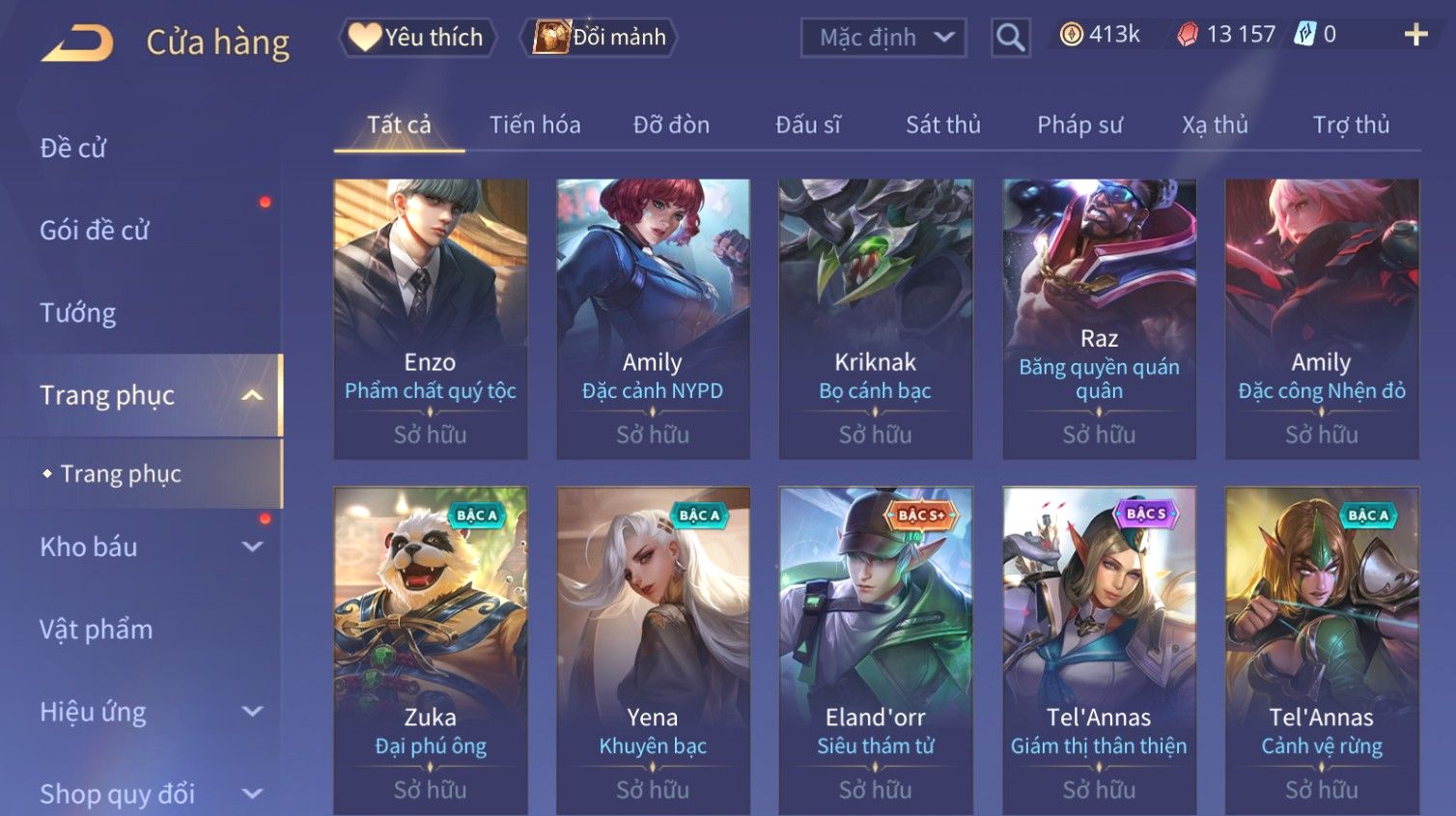Open the Zuka Đại phú ông skin card
The height and width of the screenshot is (816, 1456).
pos(431,650)
